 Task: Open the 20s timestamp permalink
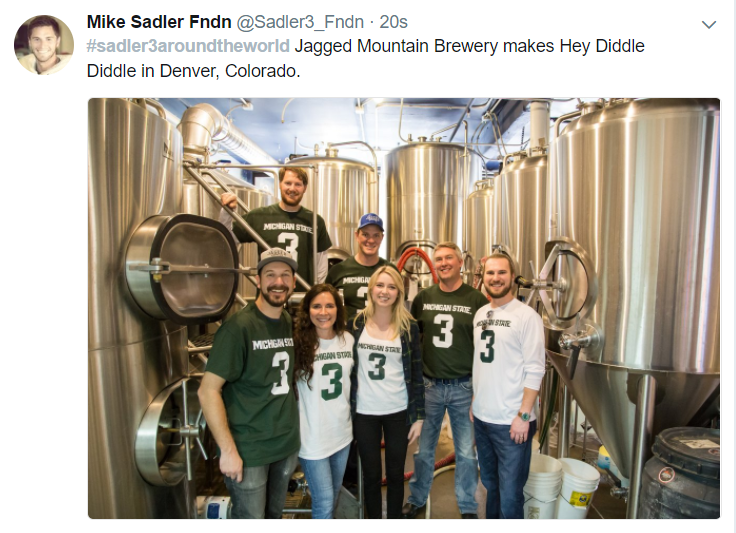coord(393,22)
